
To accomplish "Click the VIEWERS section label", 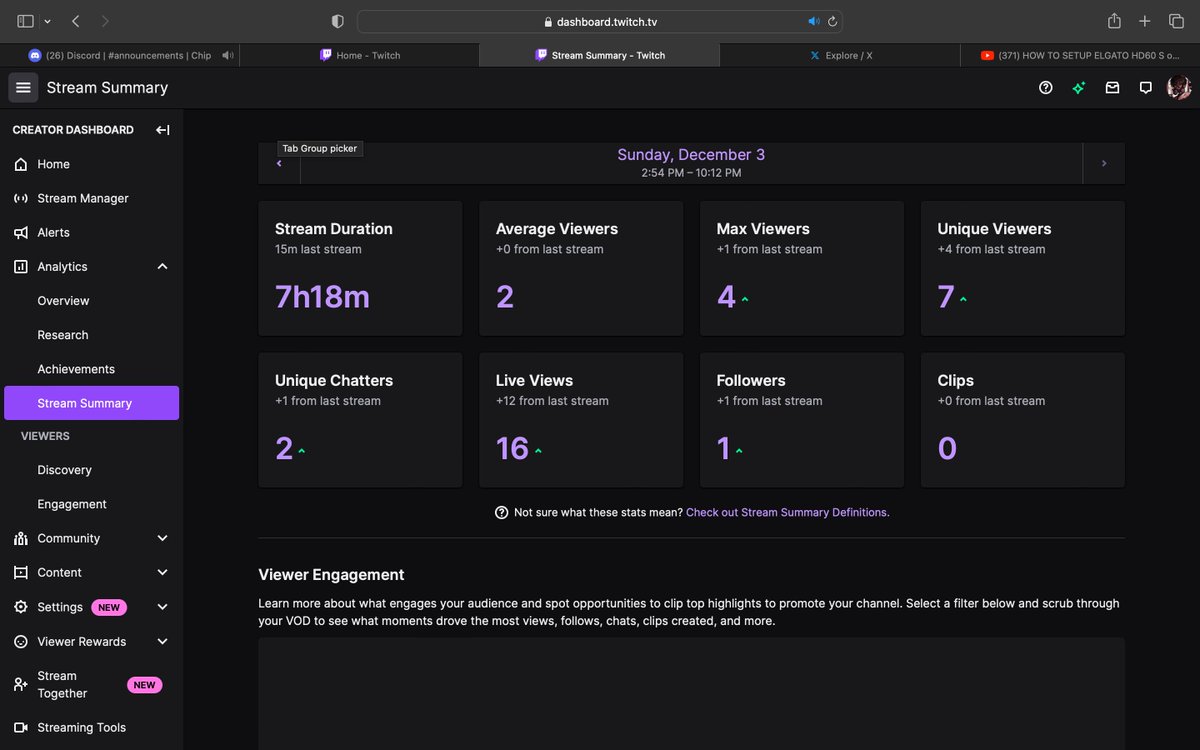I will click(x=45, y=436).
